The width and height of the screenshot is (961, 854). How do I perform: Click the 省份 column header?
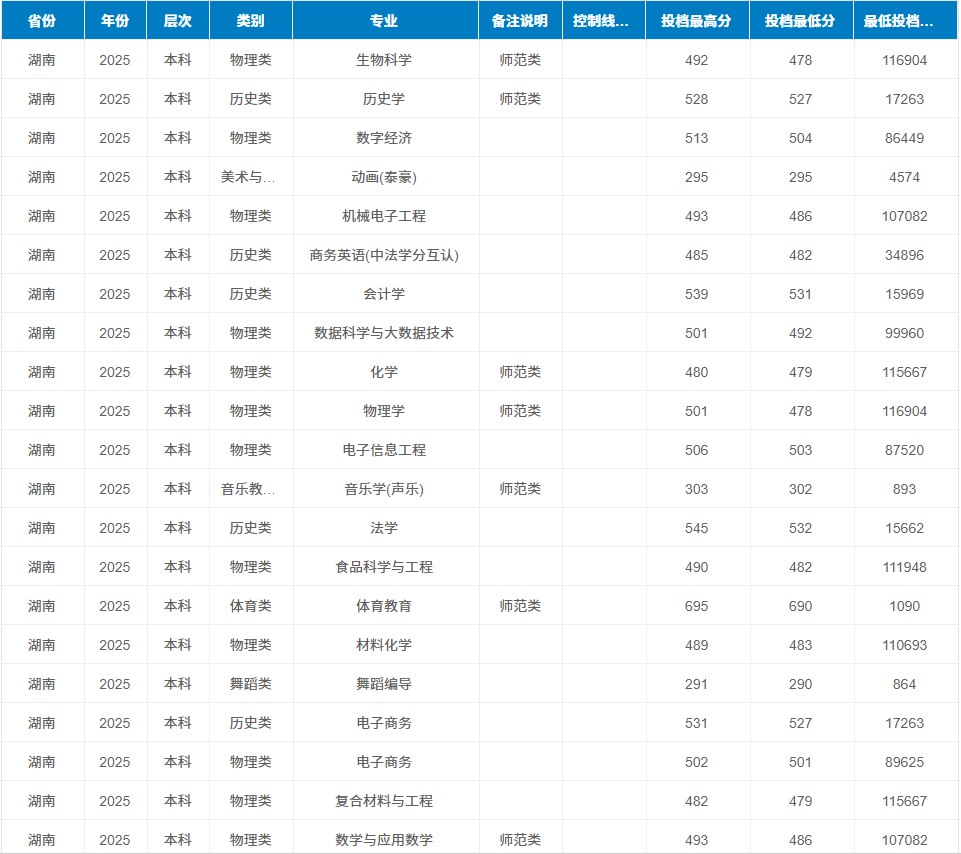point(42,20)
